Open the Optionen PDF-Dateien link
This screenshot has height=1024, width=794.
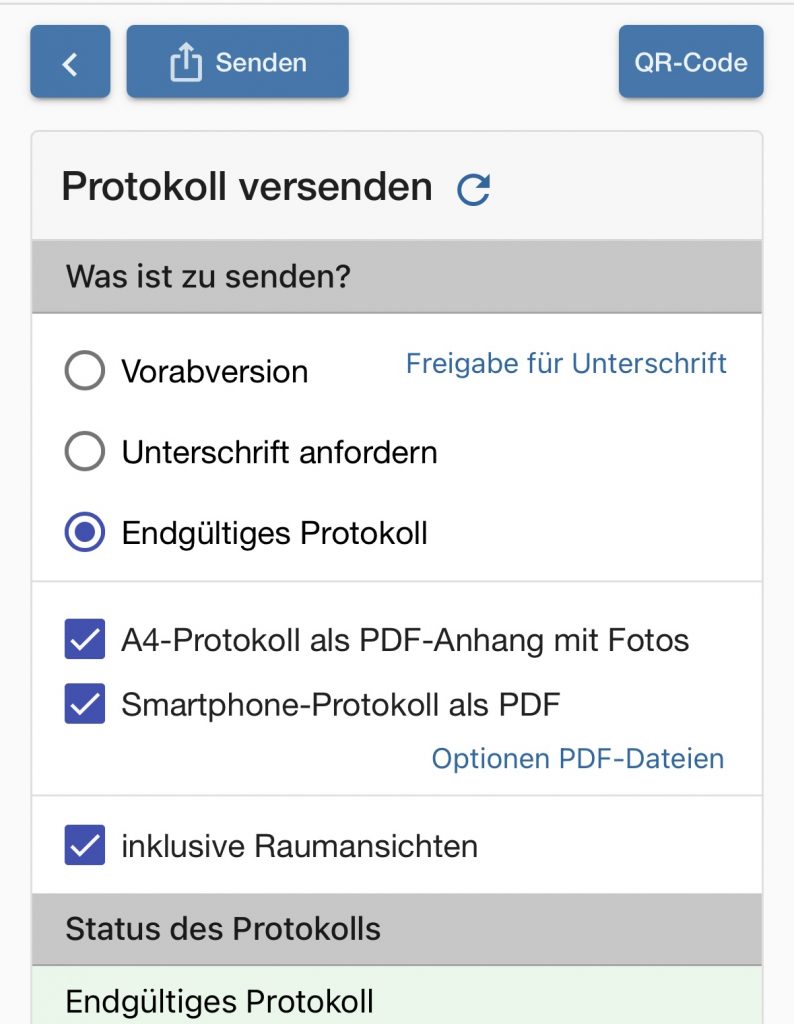pos(577,758)
